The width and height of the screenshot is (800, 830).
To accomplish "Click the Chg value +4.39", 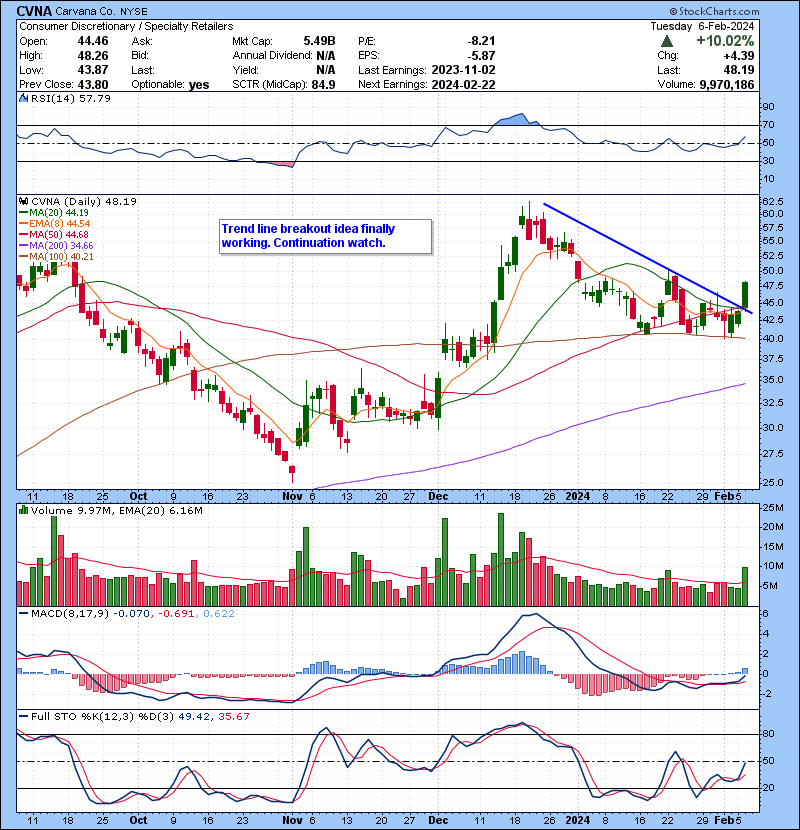I will point(740,55).
